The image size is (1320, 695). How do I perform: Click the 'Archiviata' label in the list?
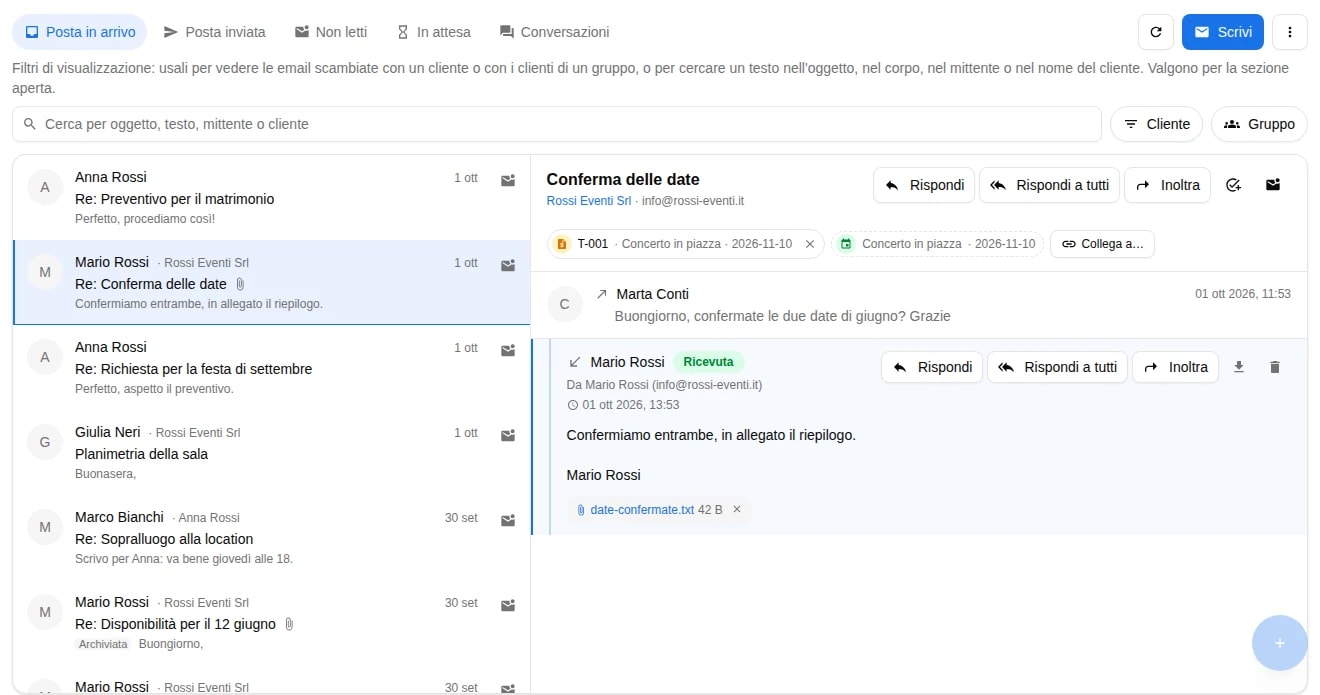(104, 644)
